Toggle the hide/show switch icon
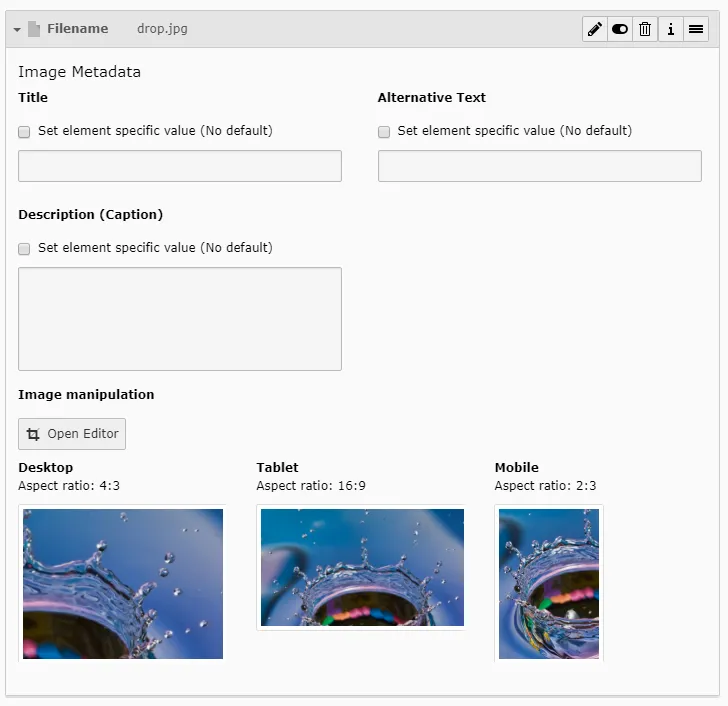Screen dimensions: 728x706 (x=620, y=29)
